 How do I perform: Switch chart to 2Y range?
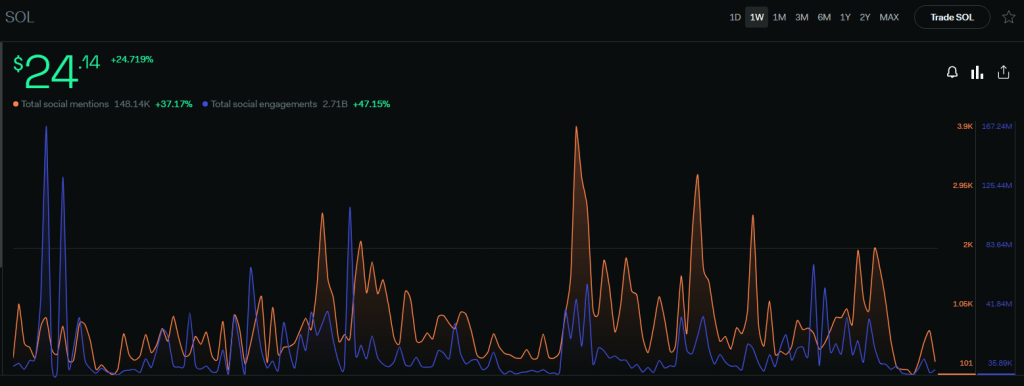[x=865, y=18]
